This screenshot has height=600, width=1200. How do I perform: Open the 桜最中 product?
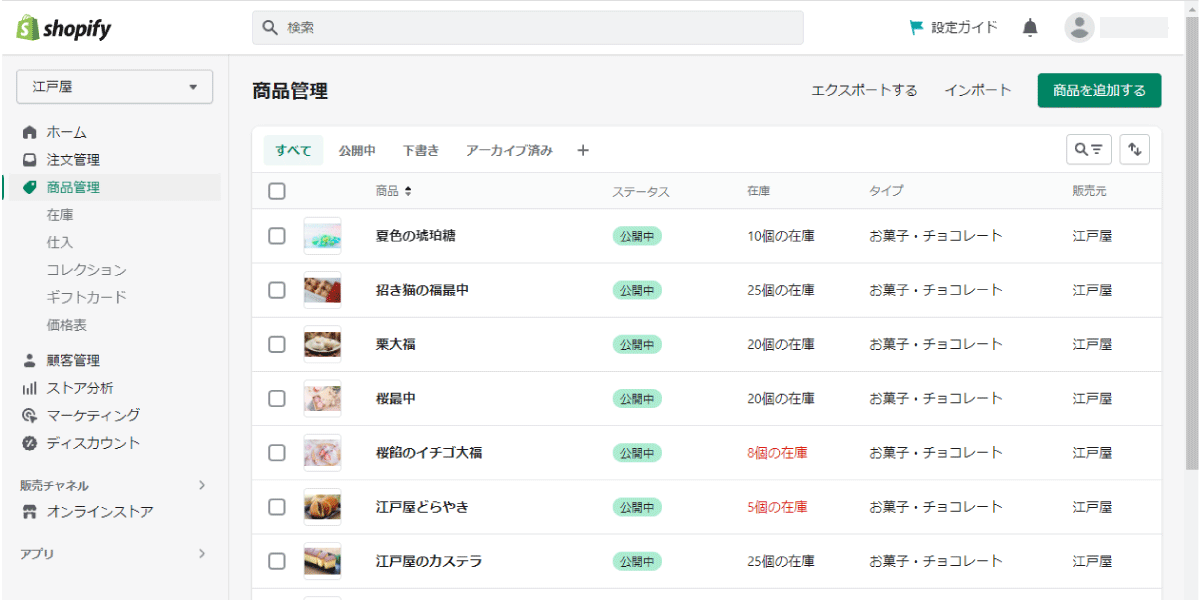pos(395,398)
